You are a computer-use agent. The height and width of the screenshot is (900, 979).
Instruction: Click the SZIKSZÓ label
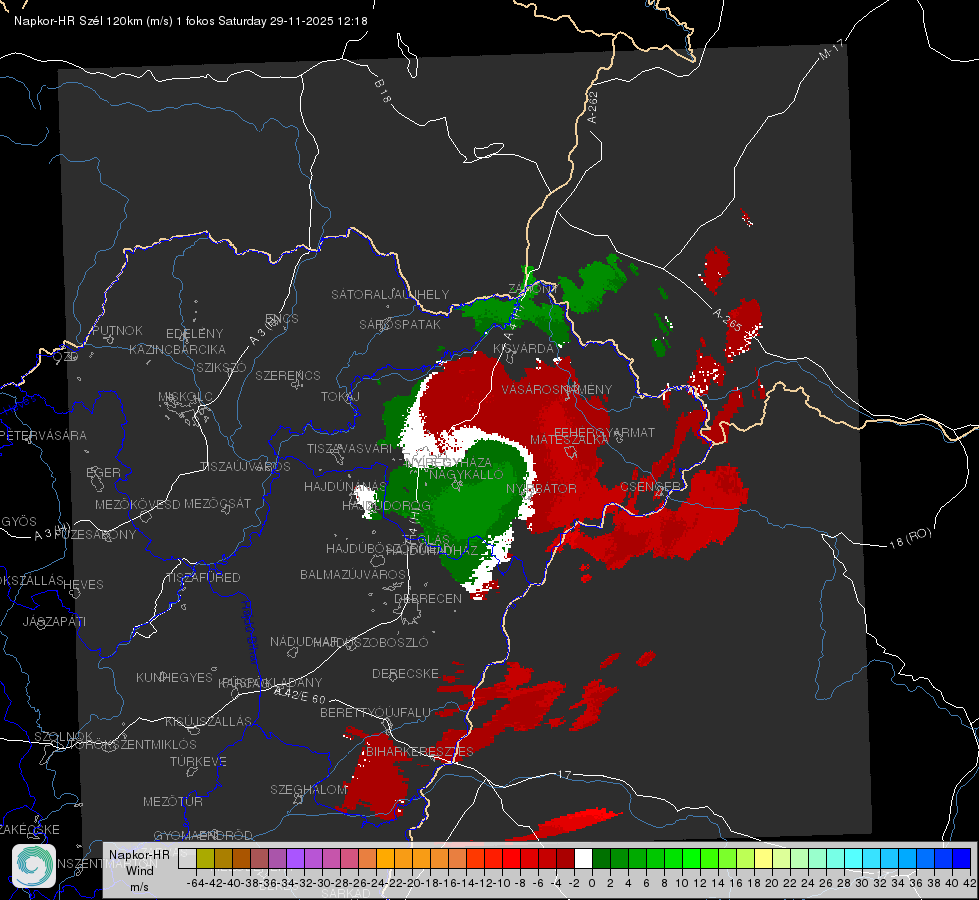click(221, 367)
